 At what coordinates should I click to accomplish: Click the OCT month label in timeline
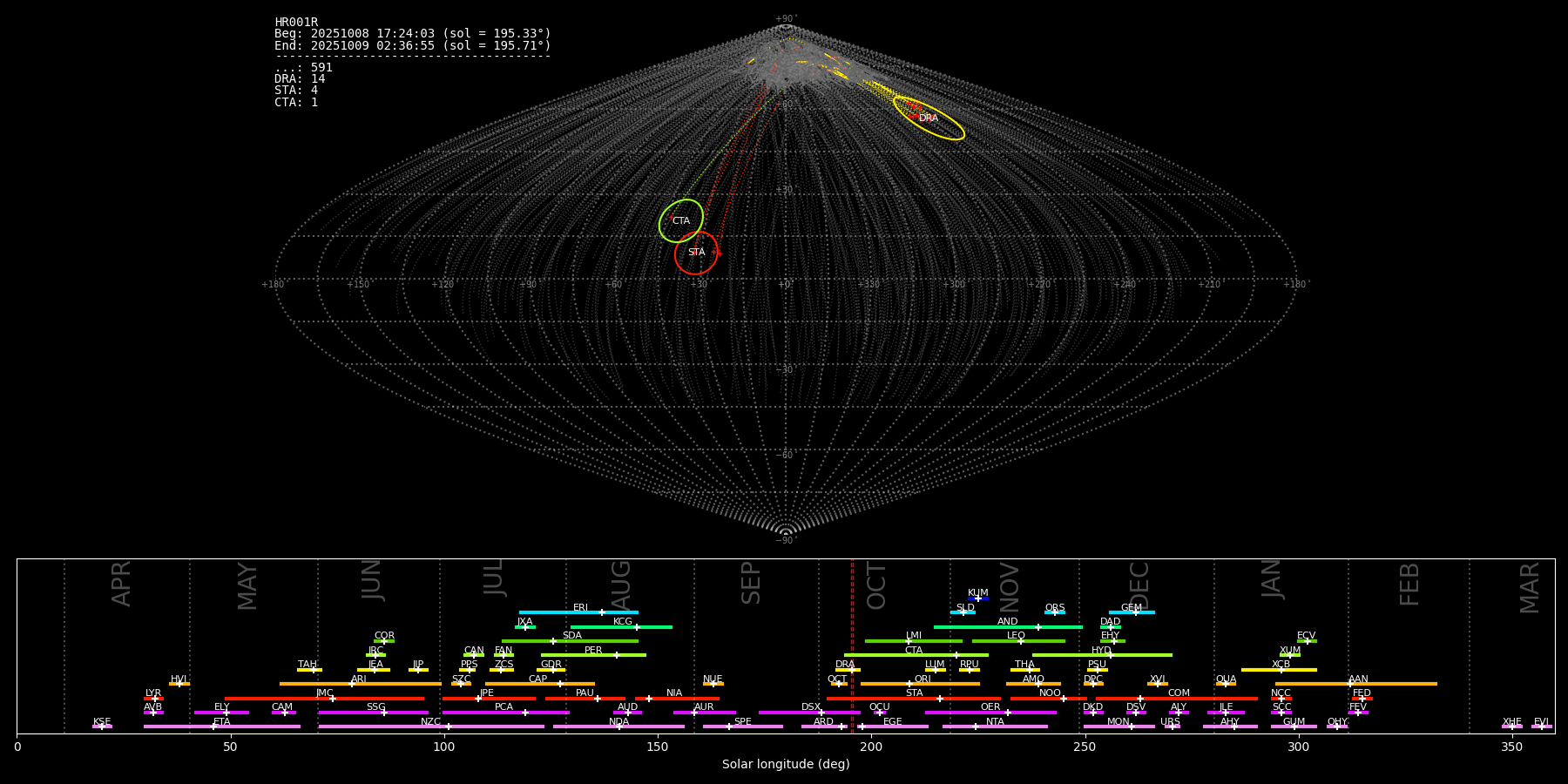click(876, 585)
